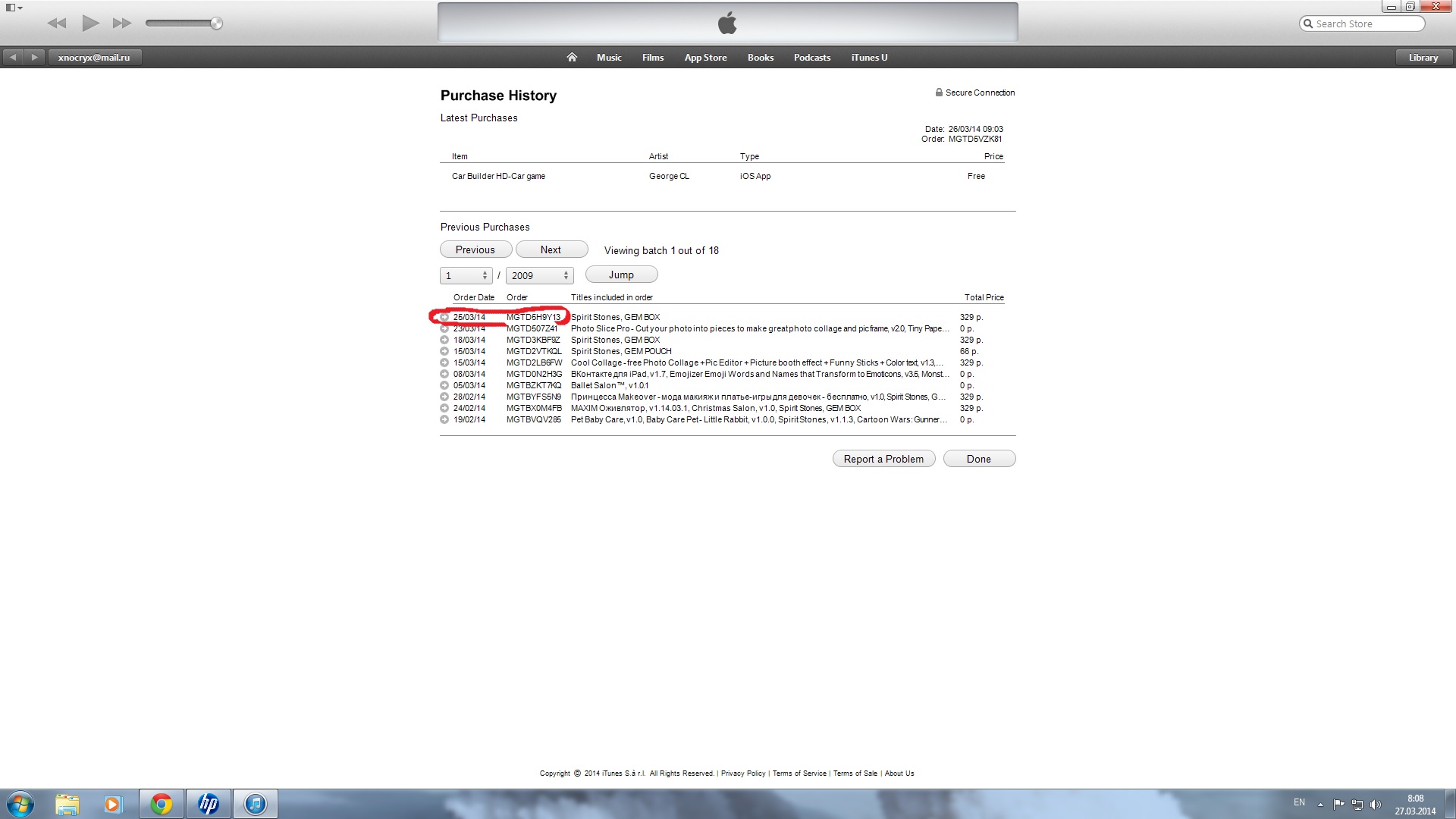The width and height of the screenshot is (1456, 819).
Task: Open the Films store tab
Action: 653,58
